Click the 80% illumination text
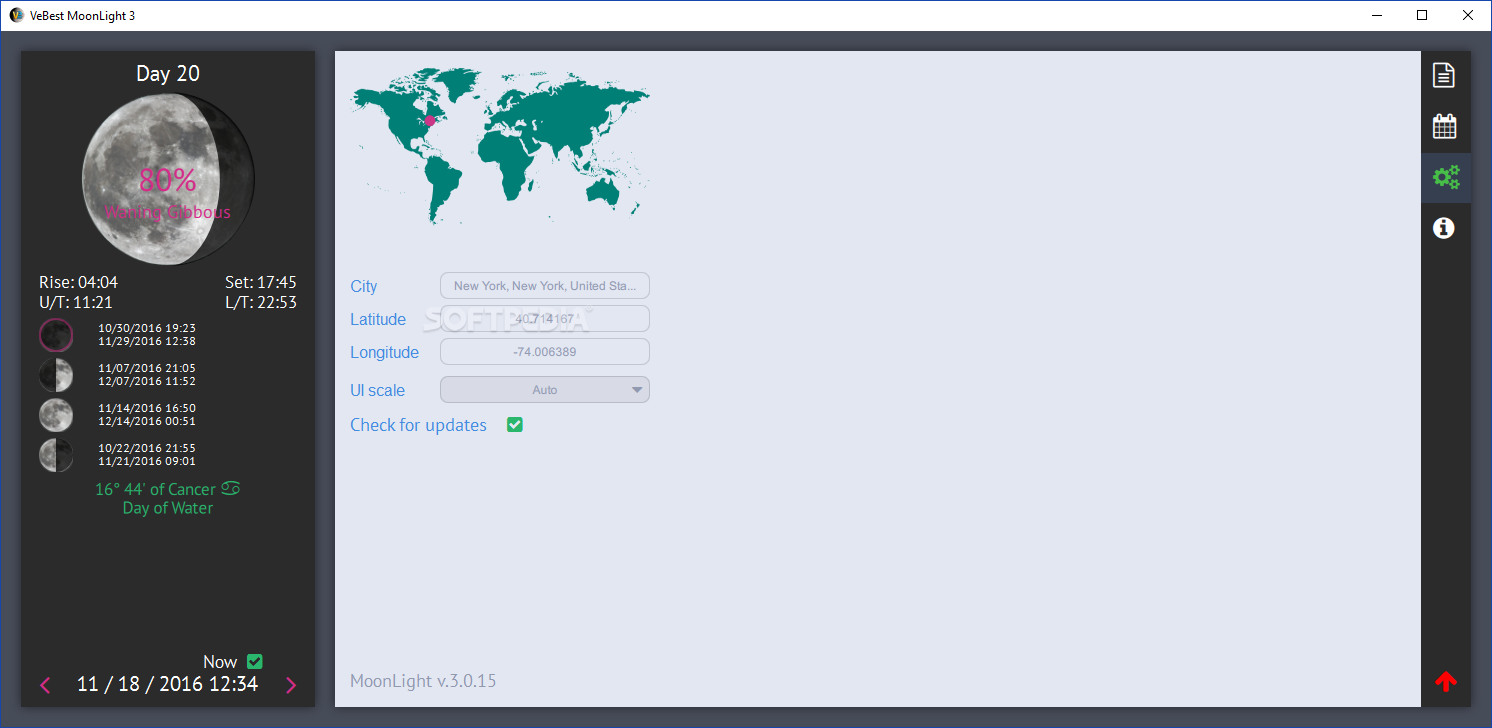This screenshot has height=728, width=1492. point(168,180)
